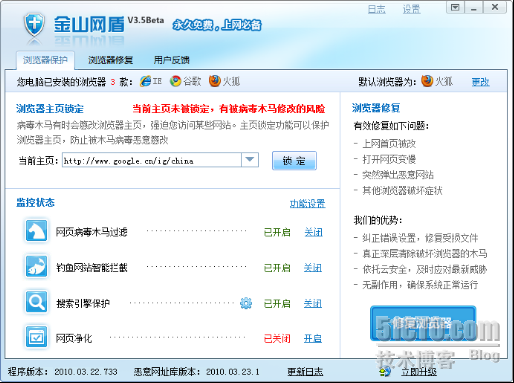Click the 打开网页变慢 list item

389,159
